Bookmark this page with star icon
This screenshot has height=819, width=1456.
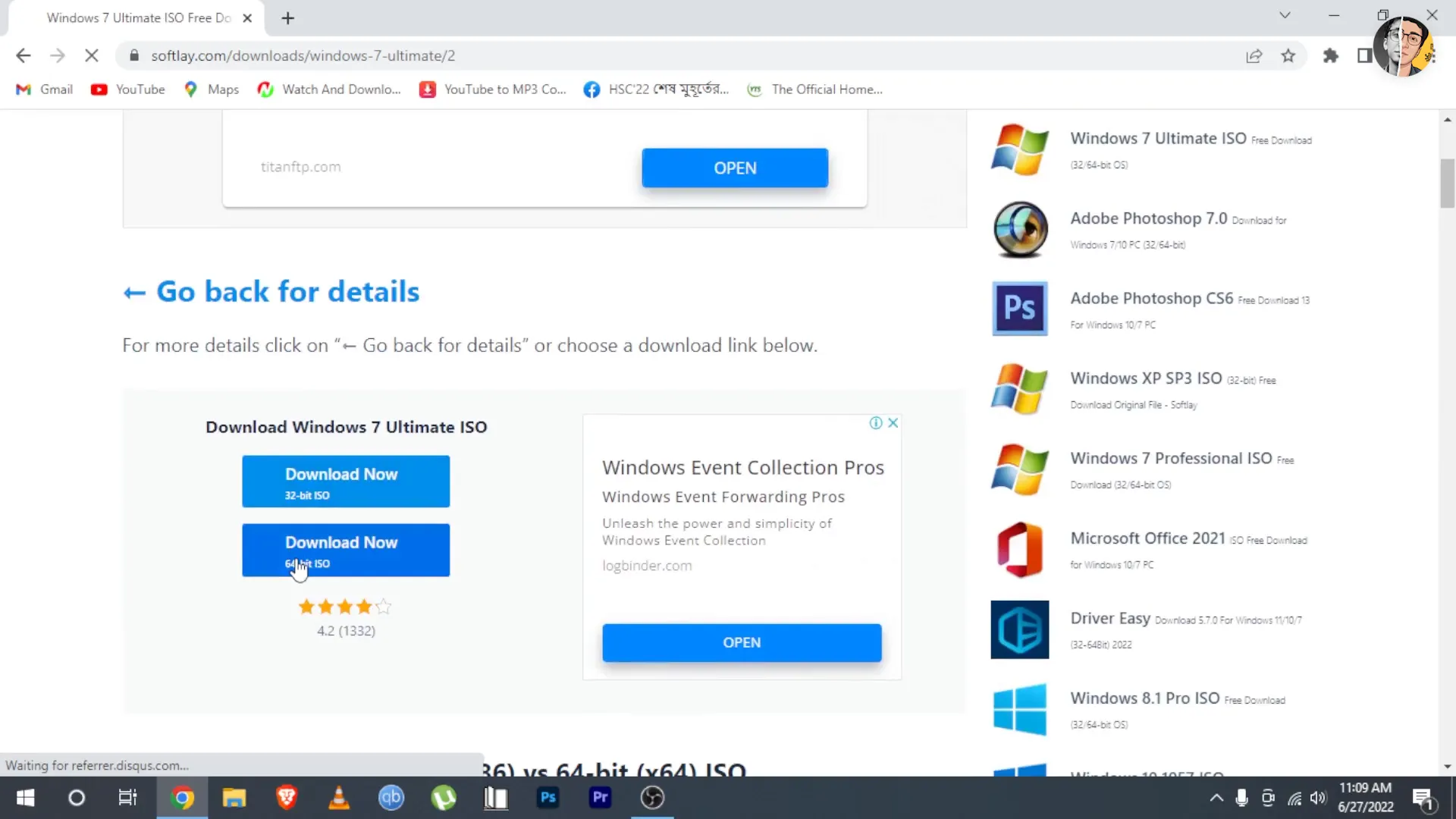tap(1288, 55)
